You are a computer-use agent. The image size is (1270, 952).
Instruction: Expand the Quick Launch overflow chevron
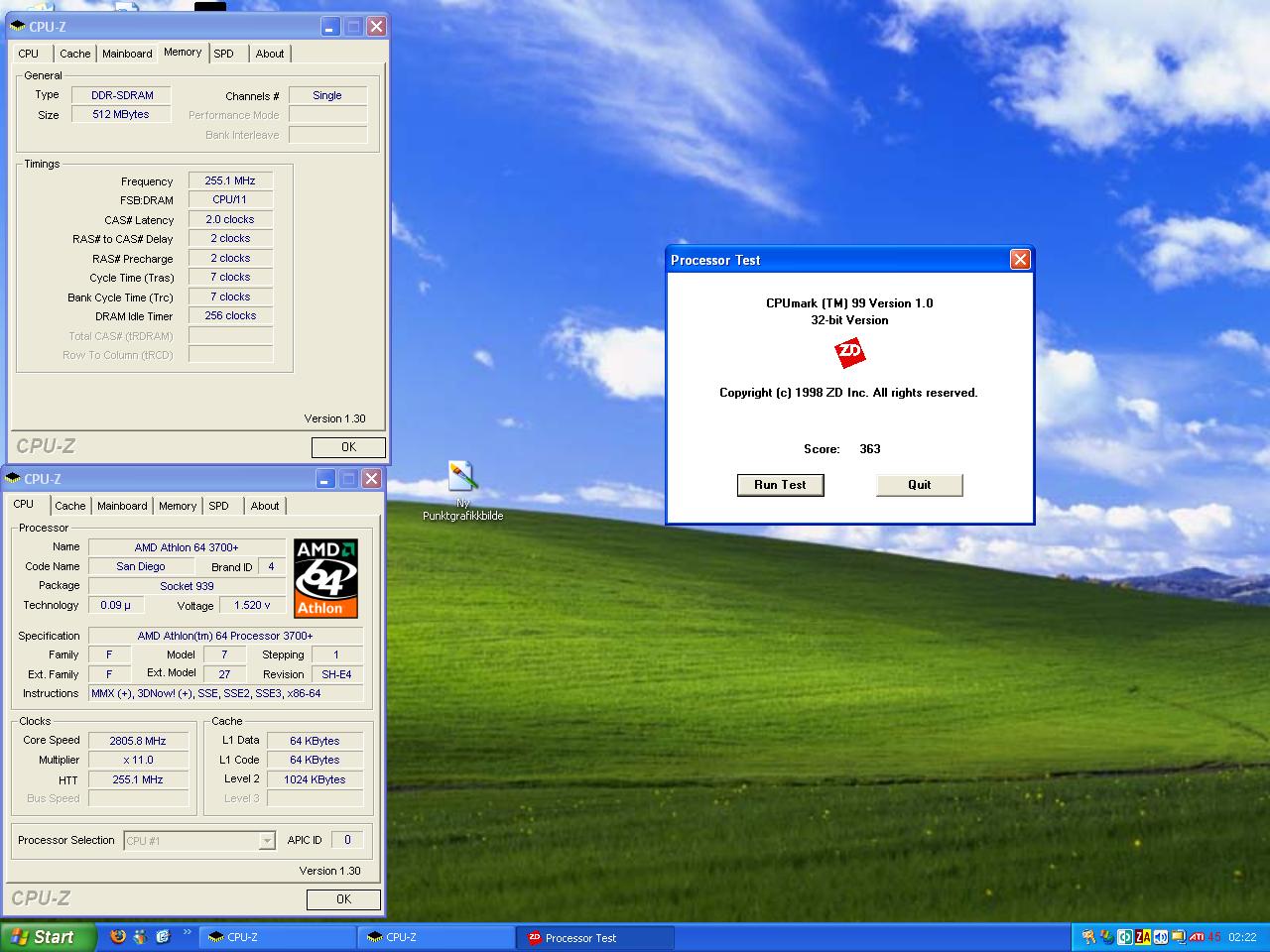188,932
